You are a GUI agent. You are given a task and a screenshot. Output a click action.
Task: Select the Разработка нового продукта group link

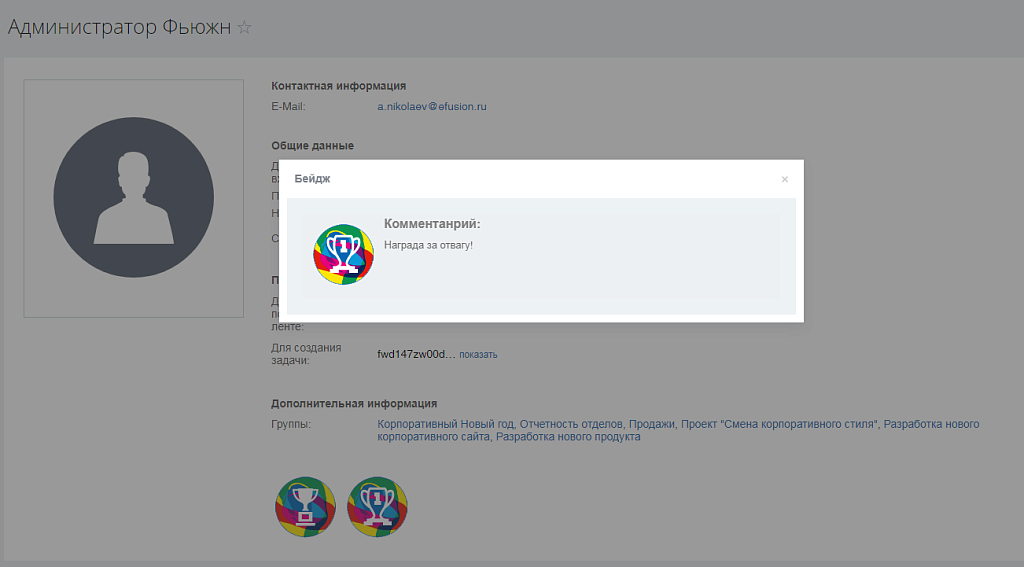coord(568,437)
